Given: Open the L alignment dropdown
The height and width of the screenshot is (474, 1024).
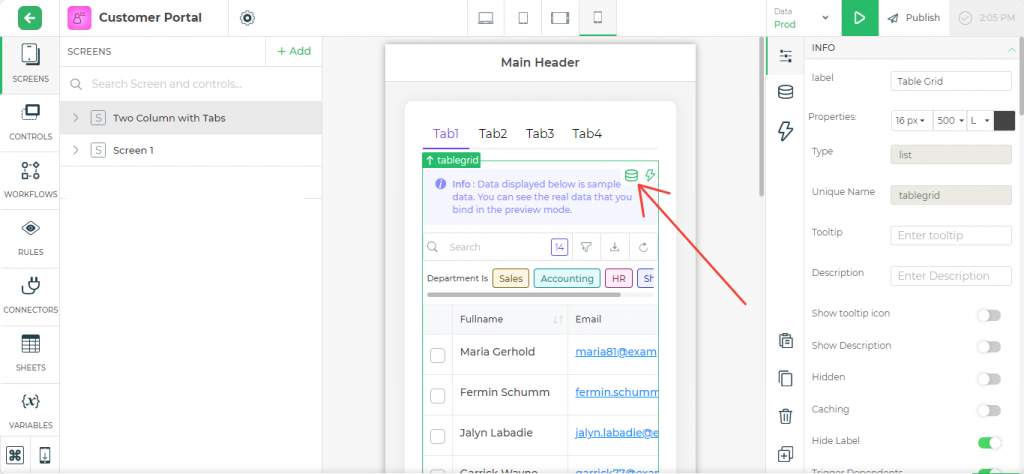Looking at the screenshot, I should (980, 121).
